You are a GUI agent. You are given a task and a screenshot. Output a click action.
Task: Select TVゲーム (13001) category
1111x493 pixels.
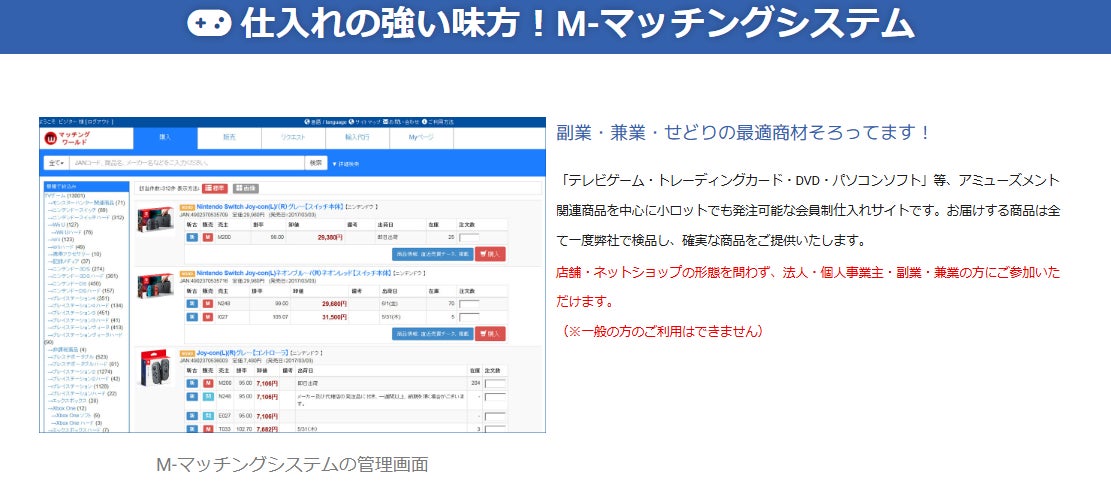[64, 196]
